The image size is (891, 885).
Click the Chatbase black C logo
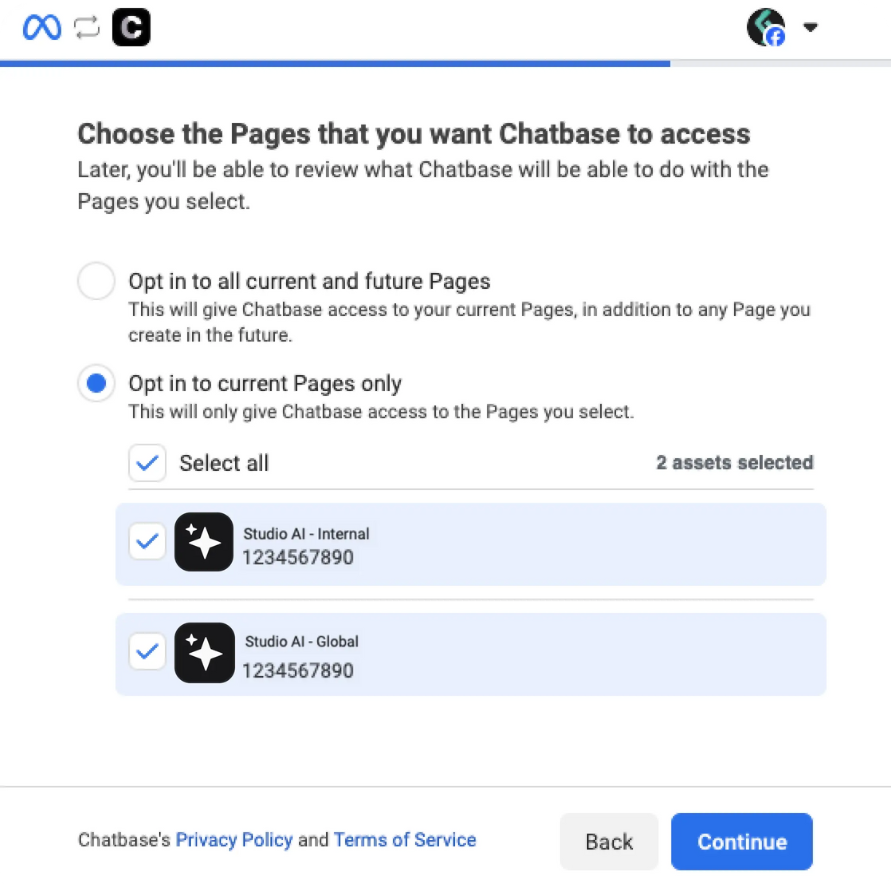coord(131,27)
